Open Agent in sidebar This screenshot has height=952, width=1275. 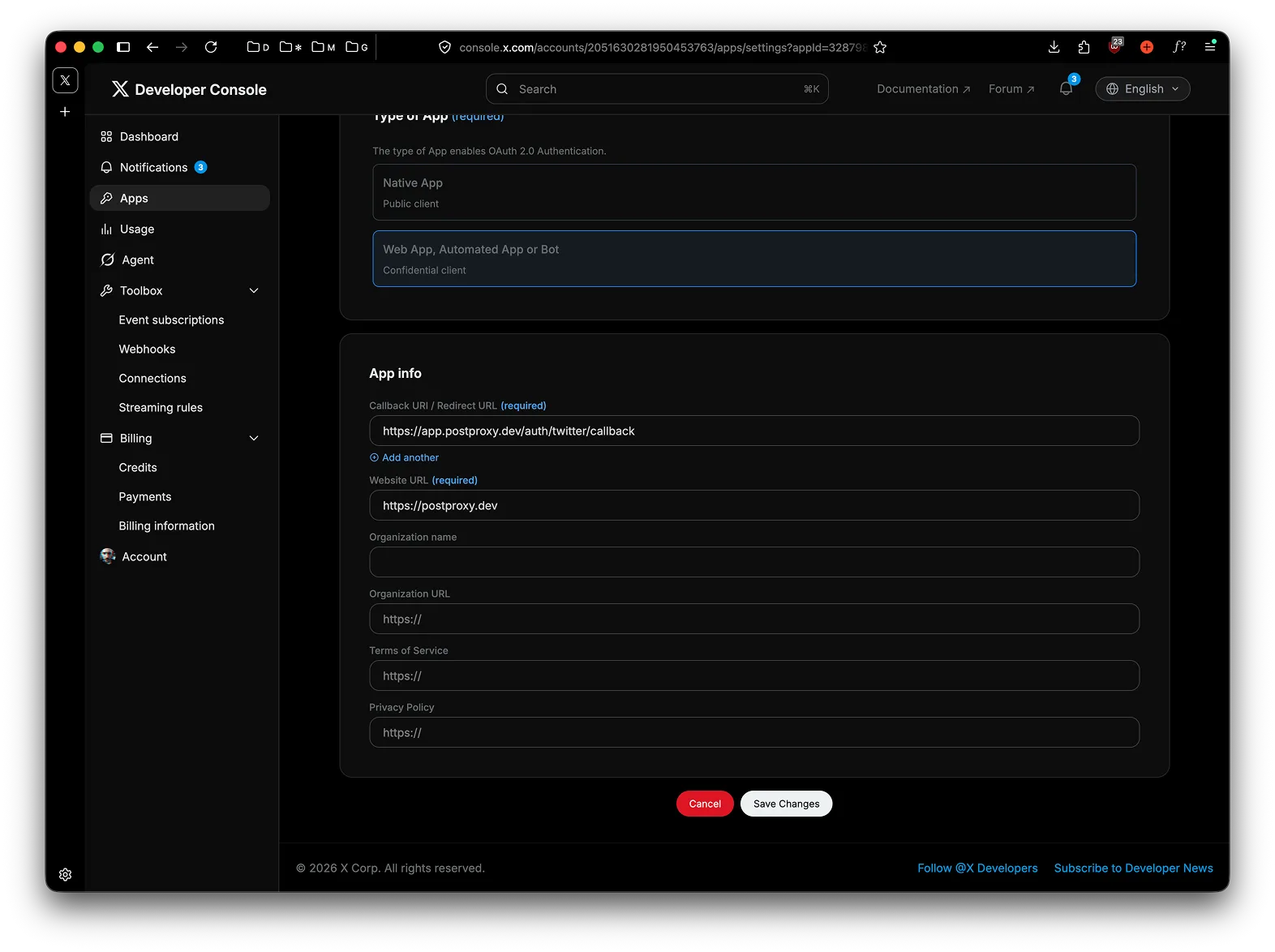pyautogui.click(x=179, y=259)
